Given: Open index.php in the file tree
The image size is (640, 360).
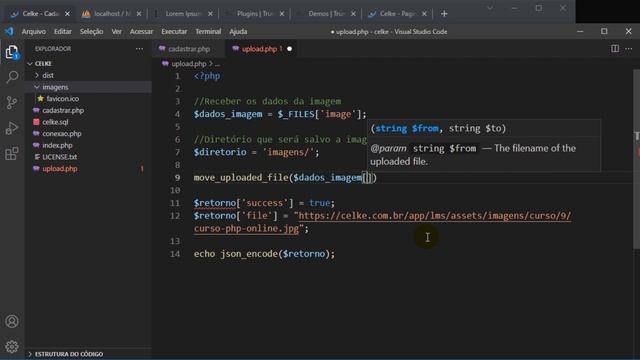Looking at the screenshot, I should [x=57, y=145].
